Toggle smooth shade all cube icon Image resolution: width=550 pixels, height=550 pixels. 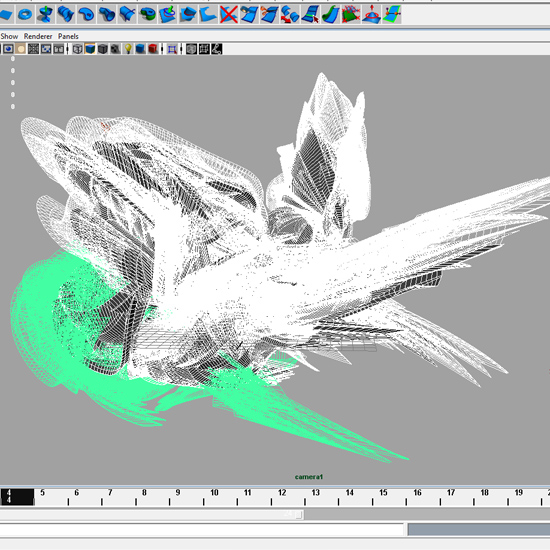pyautogui.click(x=90, y=49)
